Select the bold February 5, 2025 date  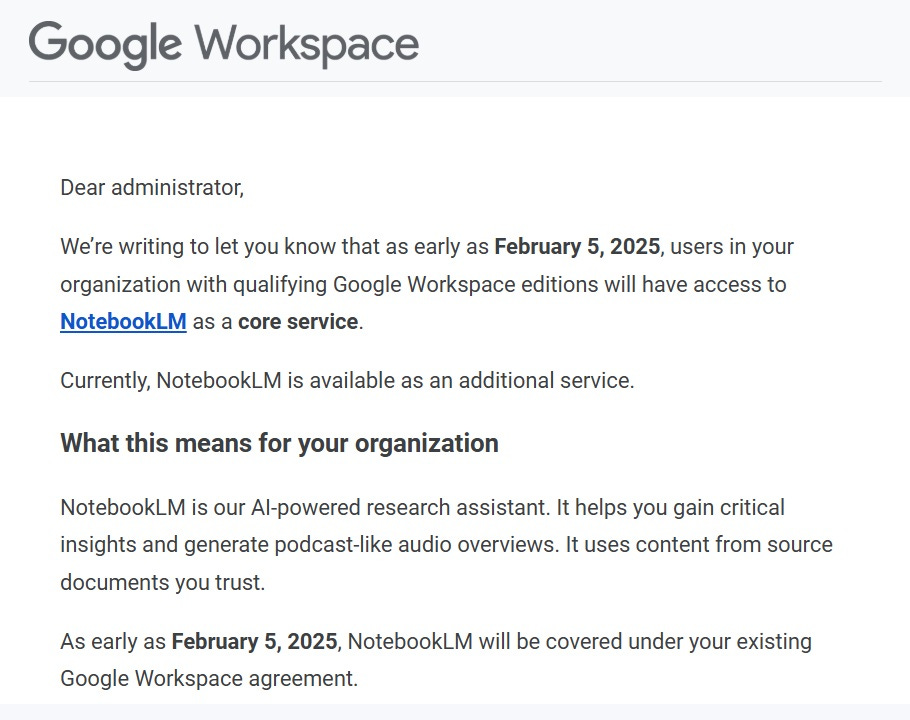click(x=578, y=246)
